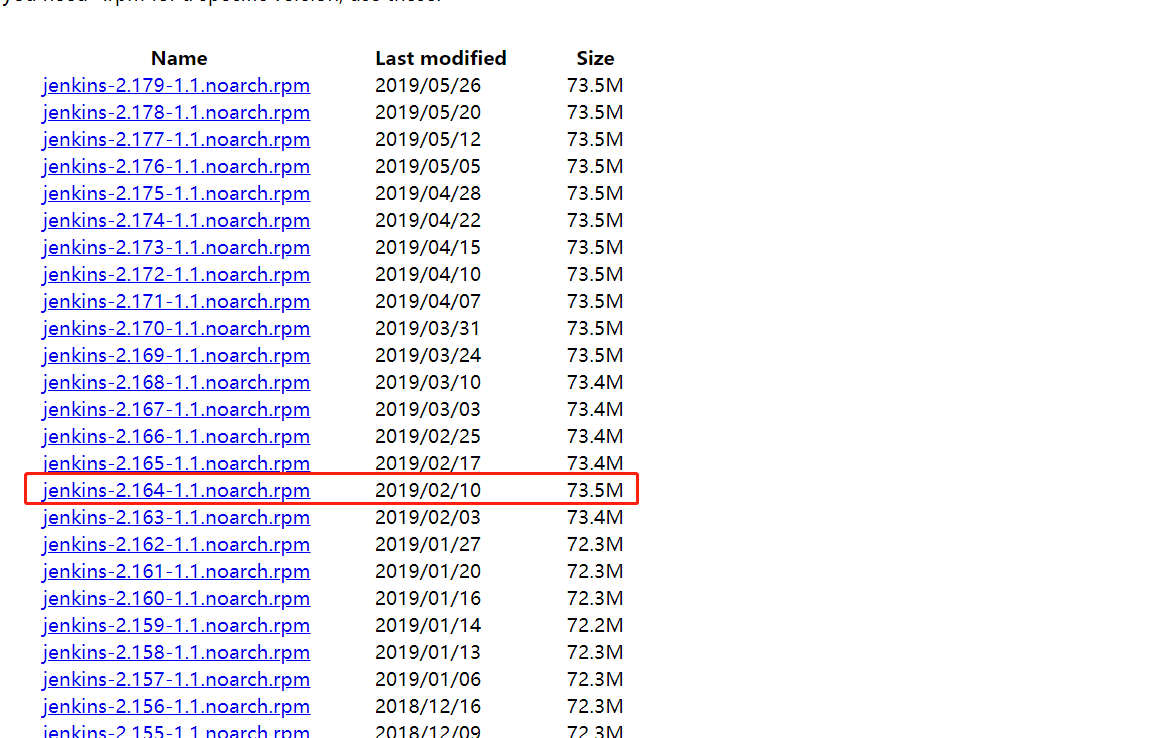Click jenkins-2.169-1.1.noarch.rpm

tap(176, 355)
